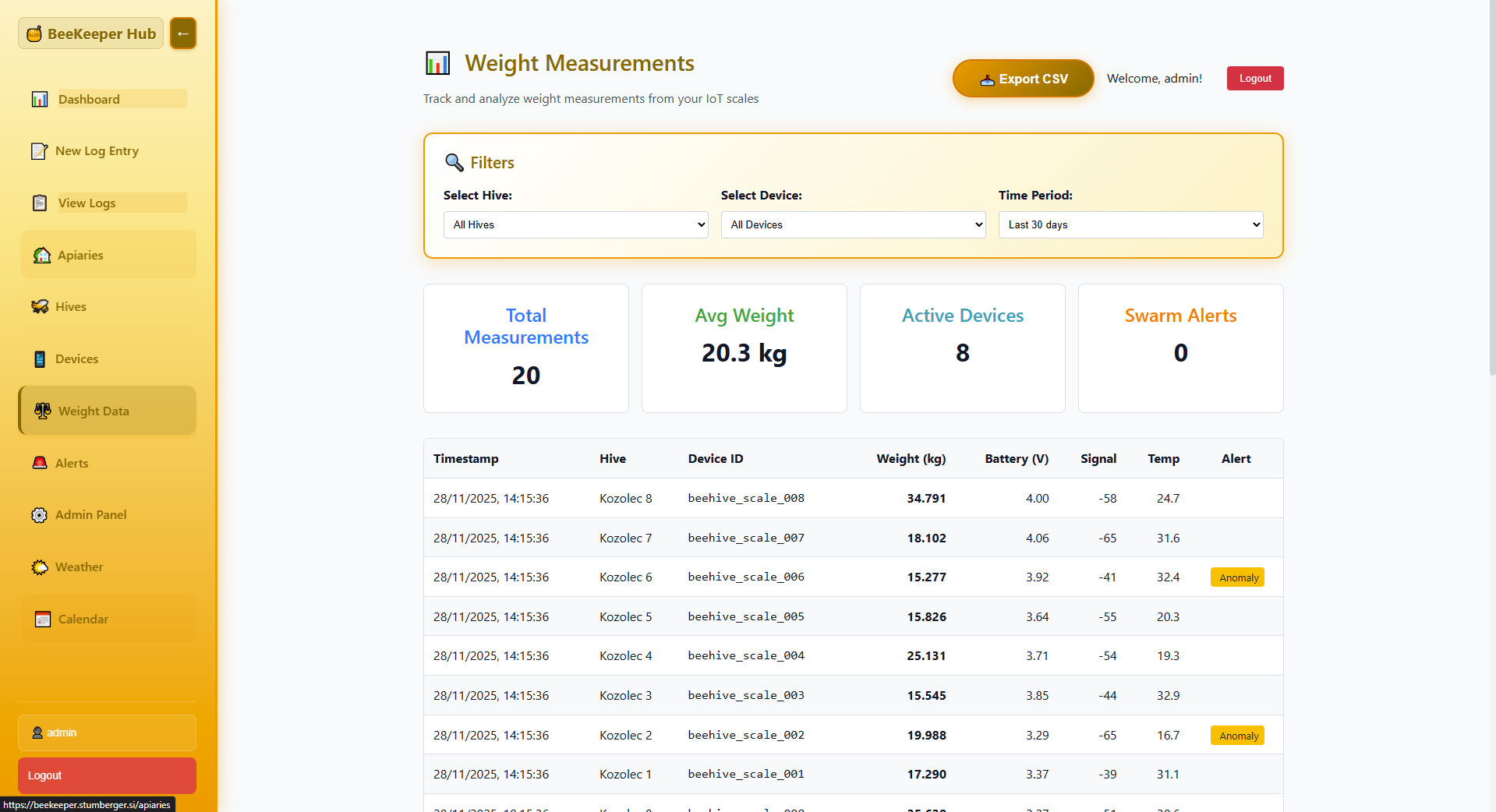Click the Kozolec 1 hive cell
Viewport: 1496px width, 812px height.
(x=626, y=774)
